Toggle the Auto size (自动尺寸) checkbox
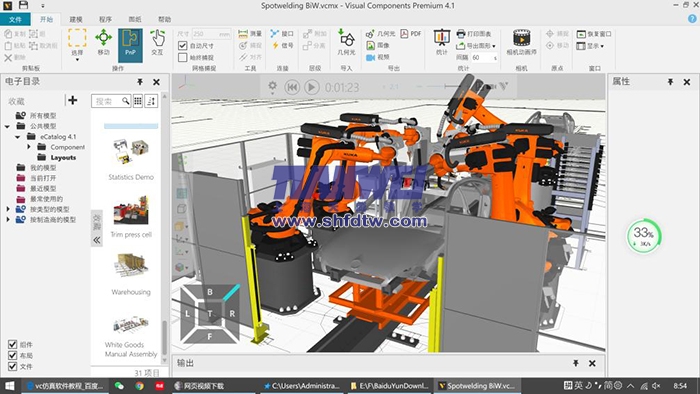Viewport: 700px width, 394px height. (x=183, y=46)
